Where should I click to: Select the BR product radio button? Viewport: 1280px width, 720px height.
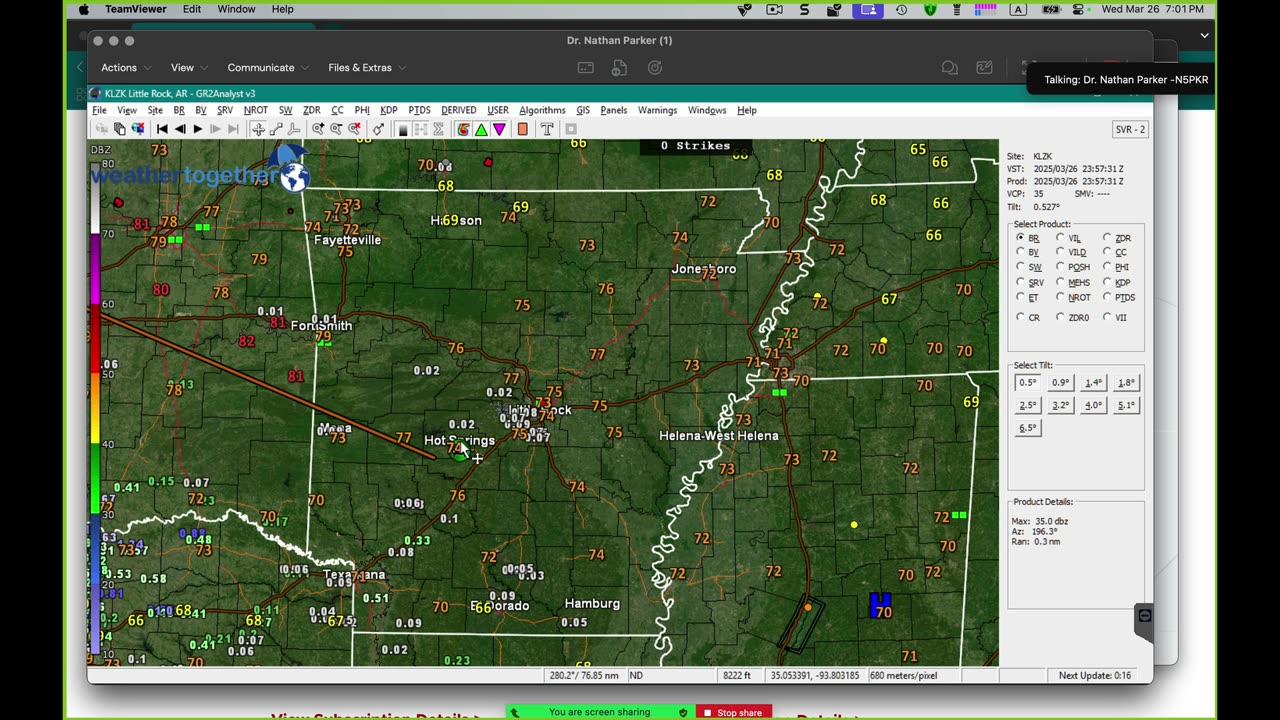[1020, 238]
